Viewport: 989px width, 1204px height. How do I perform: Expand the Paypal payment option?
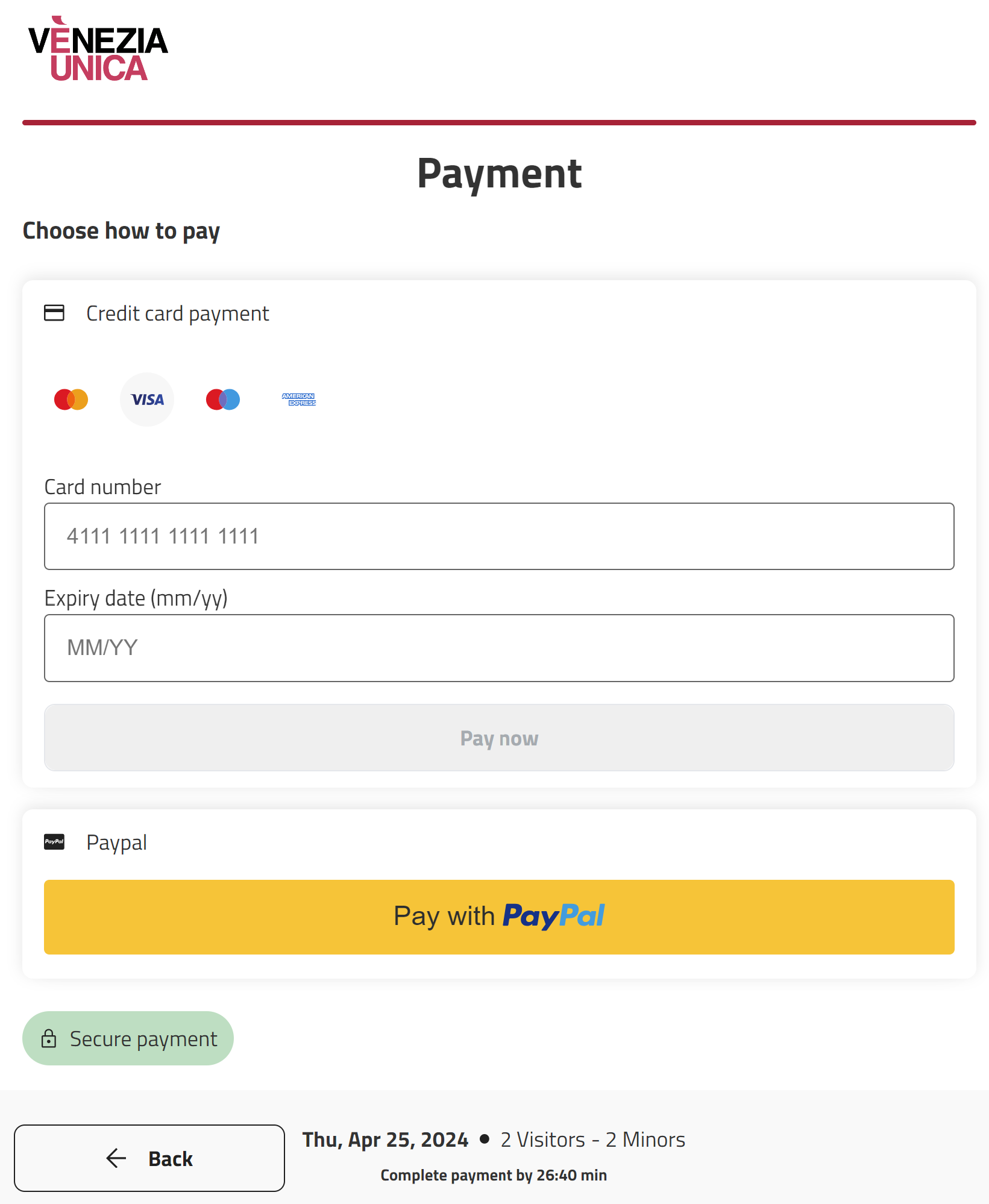[x=116, y=842]
